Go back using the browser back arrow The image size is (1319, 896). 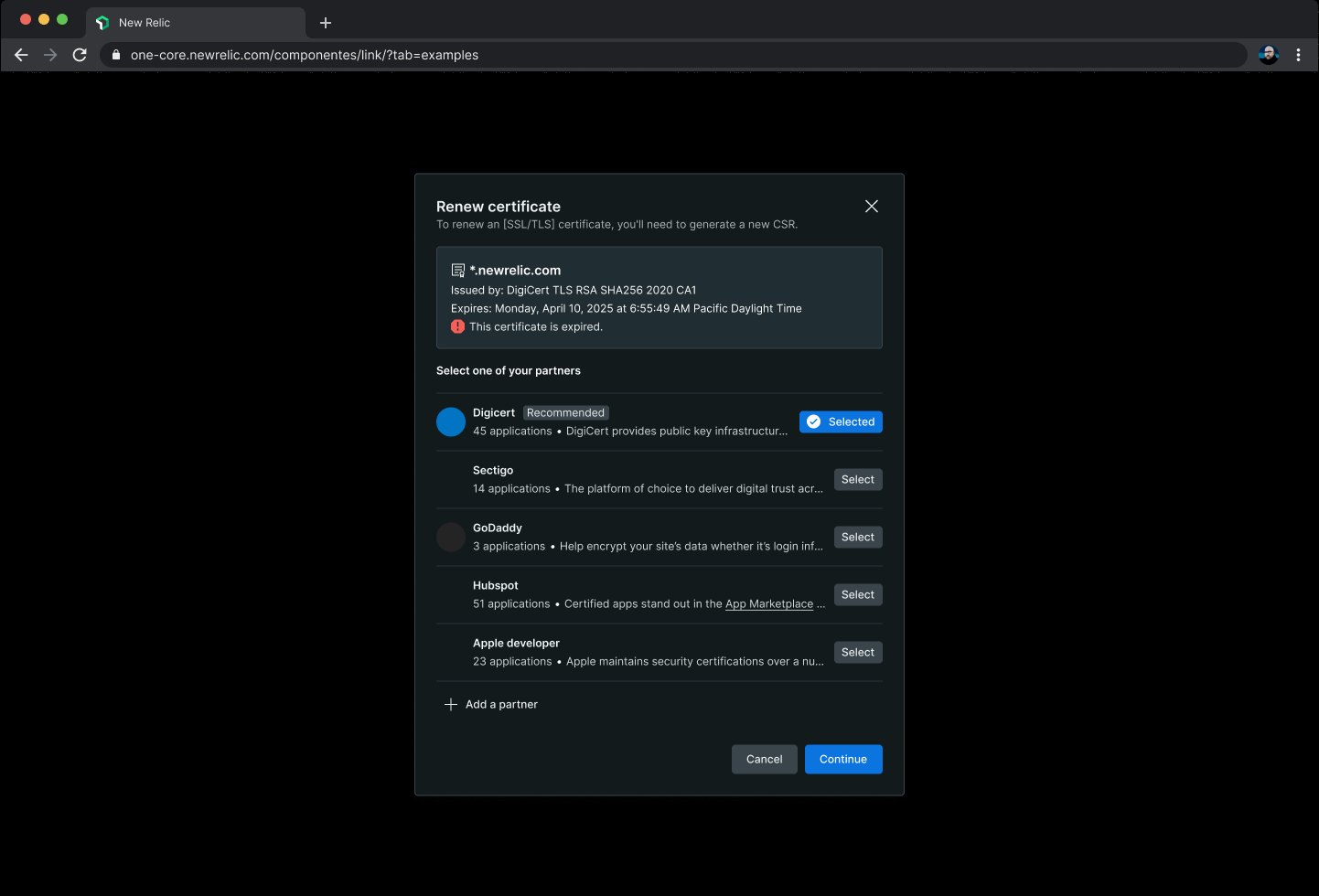pyautogui.click(x=21, y=55)
